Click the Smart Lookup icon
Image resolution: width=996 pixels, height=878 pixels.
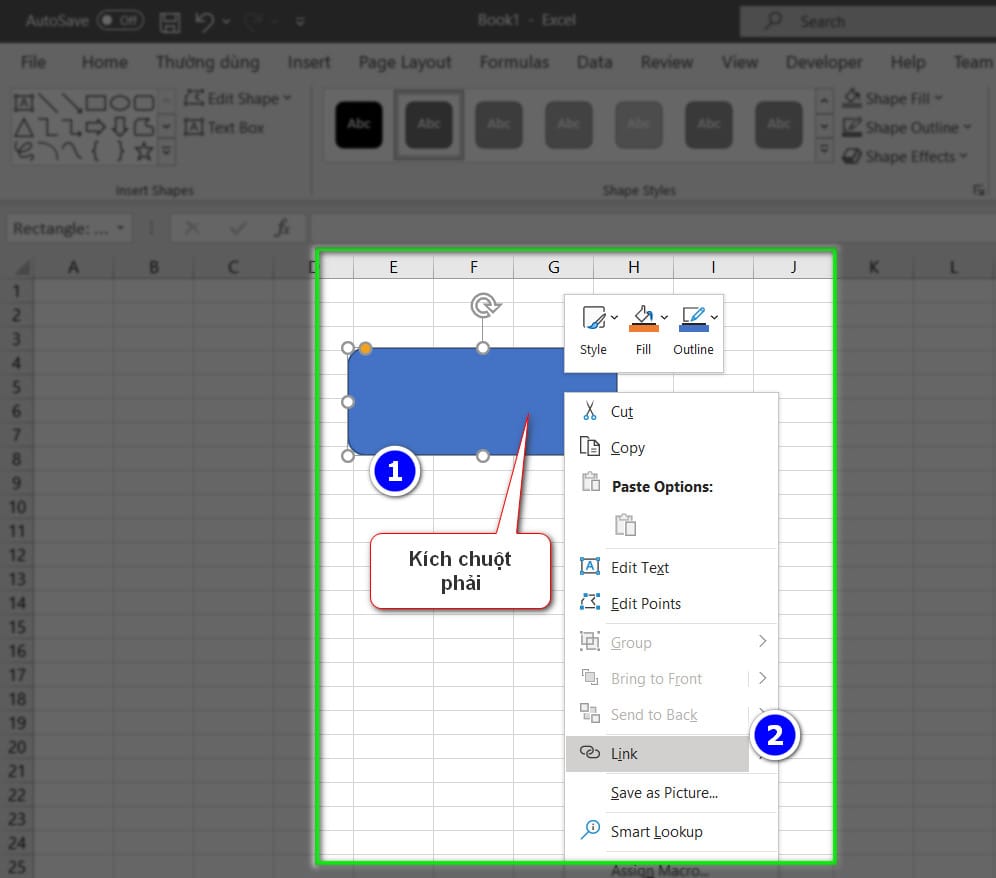pos(589,831)
